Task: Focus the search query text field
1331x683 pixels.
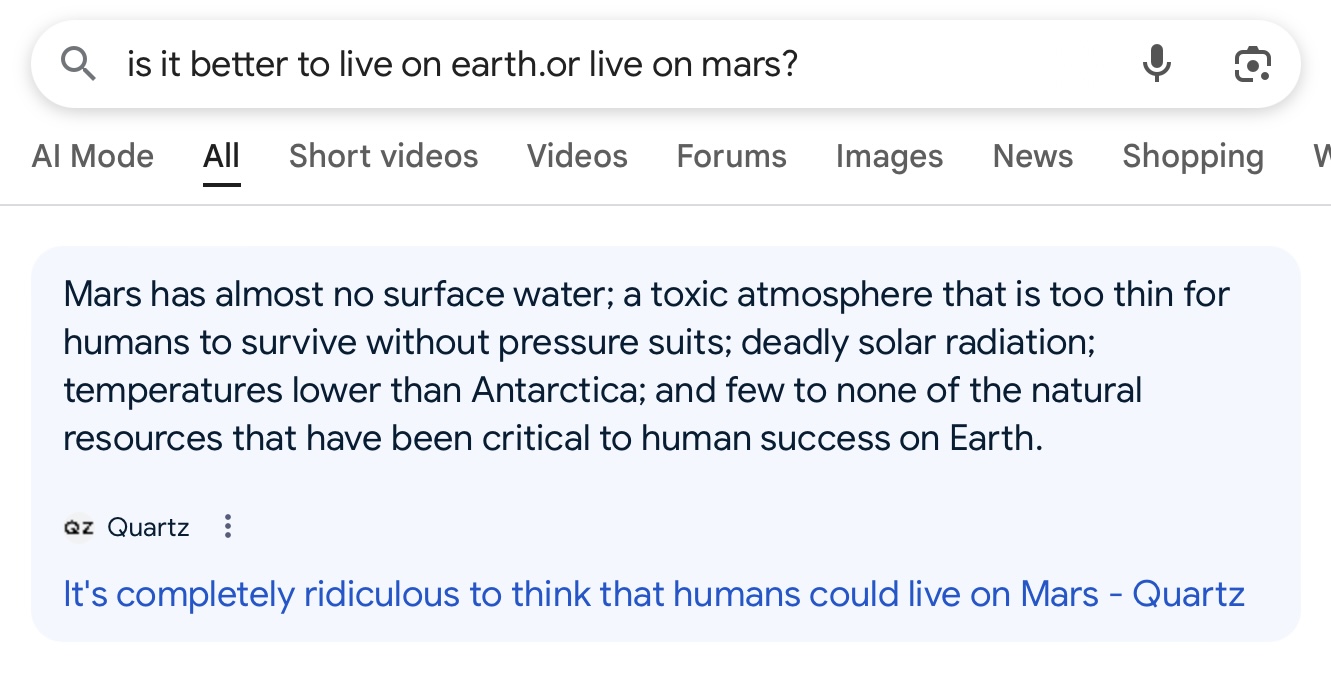Action: pos(600,65)
